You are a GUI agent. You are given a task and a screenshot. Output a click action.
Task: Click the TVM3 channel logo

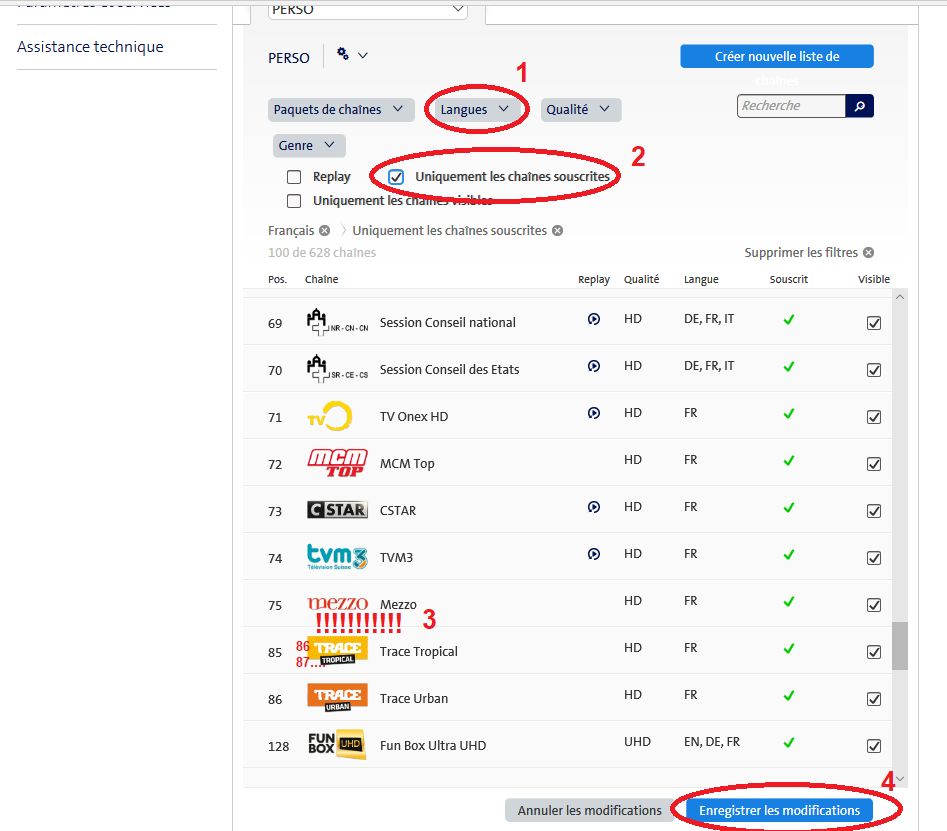[337, 557]
